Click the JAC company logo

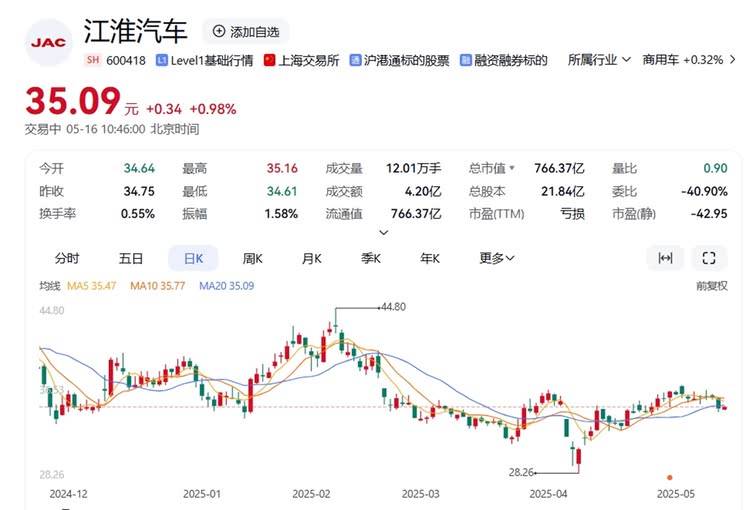click(x=48, y=43)
